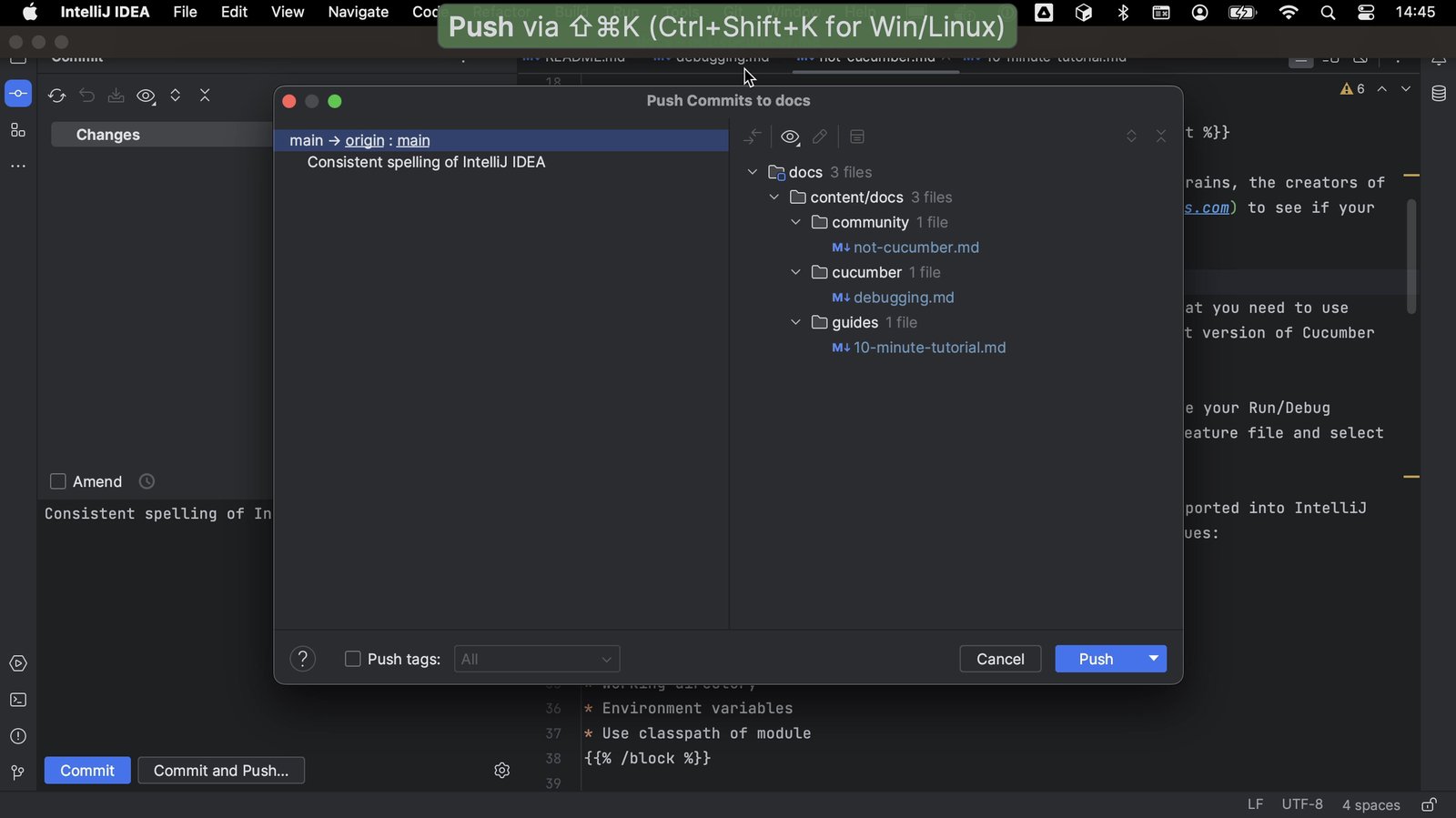Image resolution: width=1456 pixels, height=818 pixels.
Task: Open macOS Control Center
Action: click(x=1366, y=13)
